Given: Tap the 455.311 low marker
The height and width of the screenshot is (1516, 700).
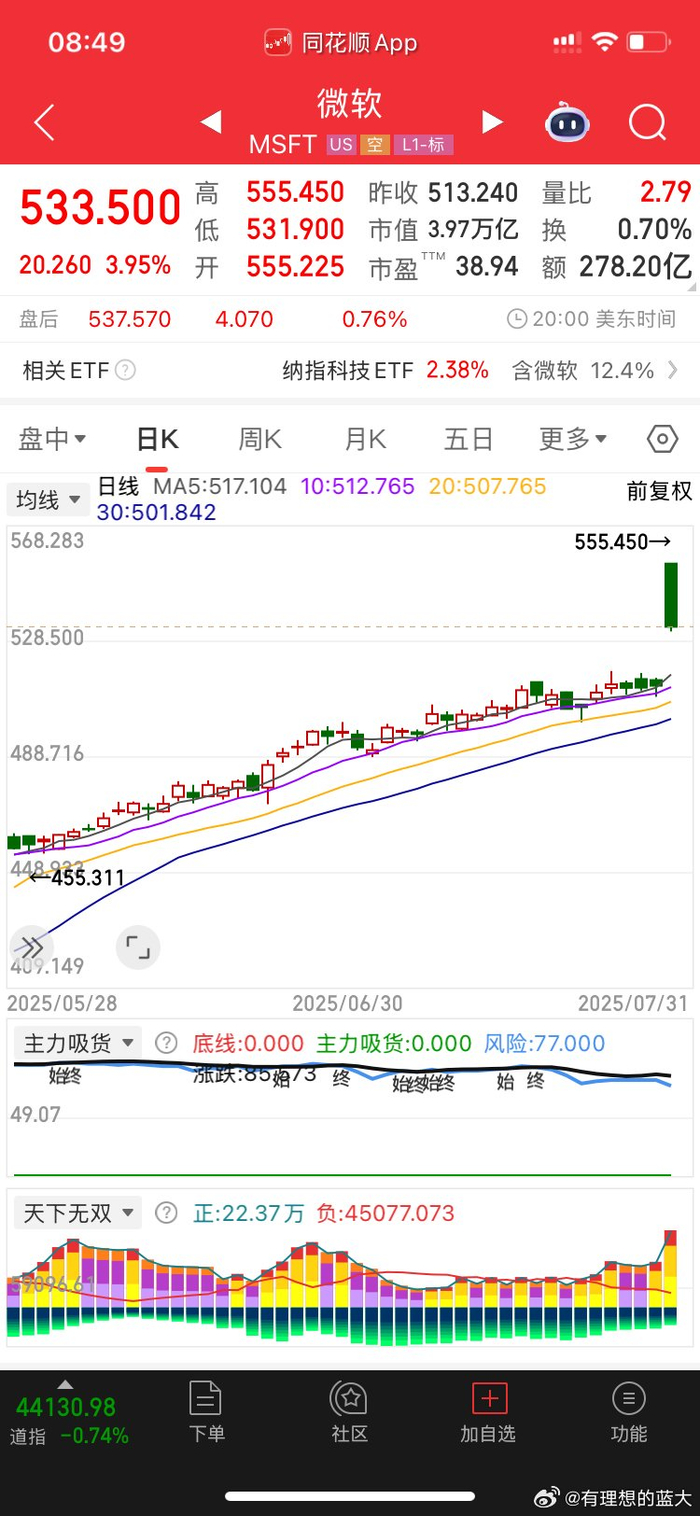Looking at the screenshot, I should coord(76,878).
